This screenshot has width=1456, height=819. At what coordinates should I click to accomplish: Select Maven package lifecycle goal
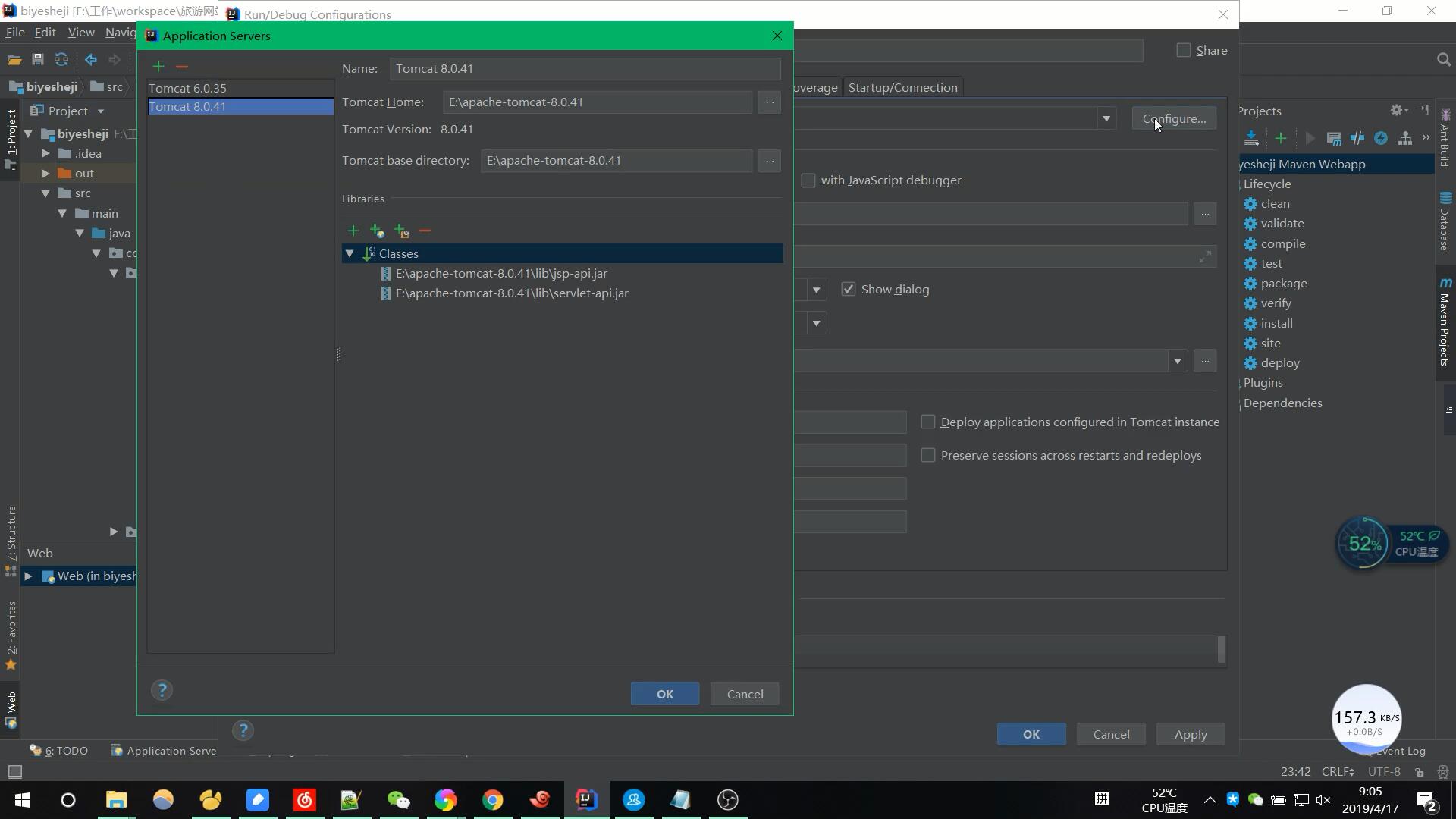1283,284
